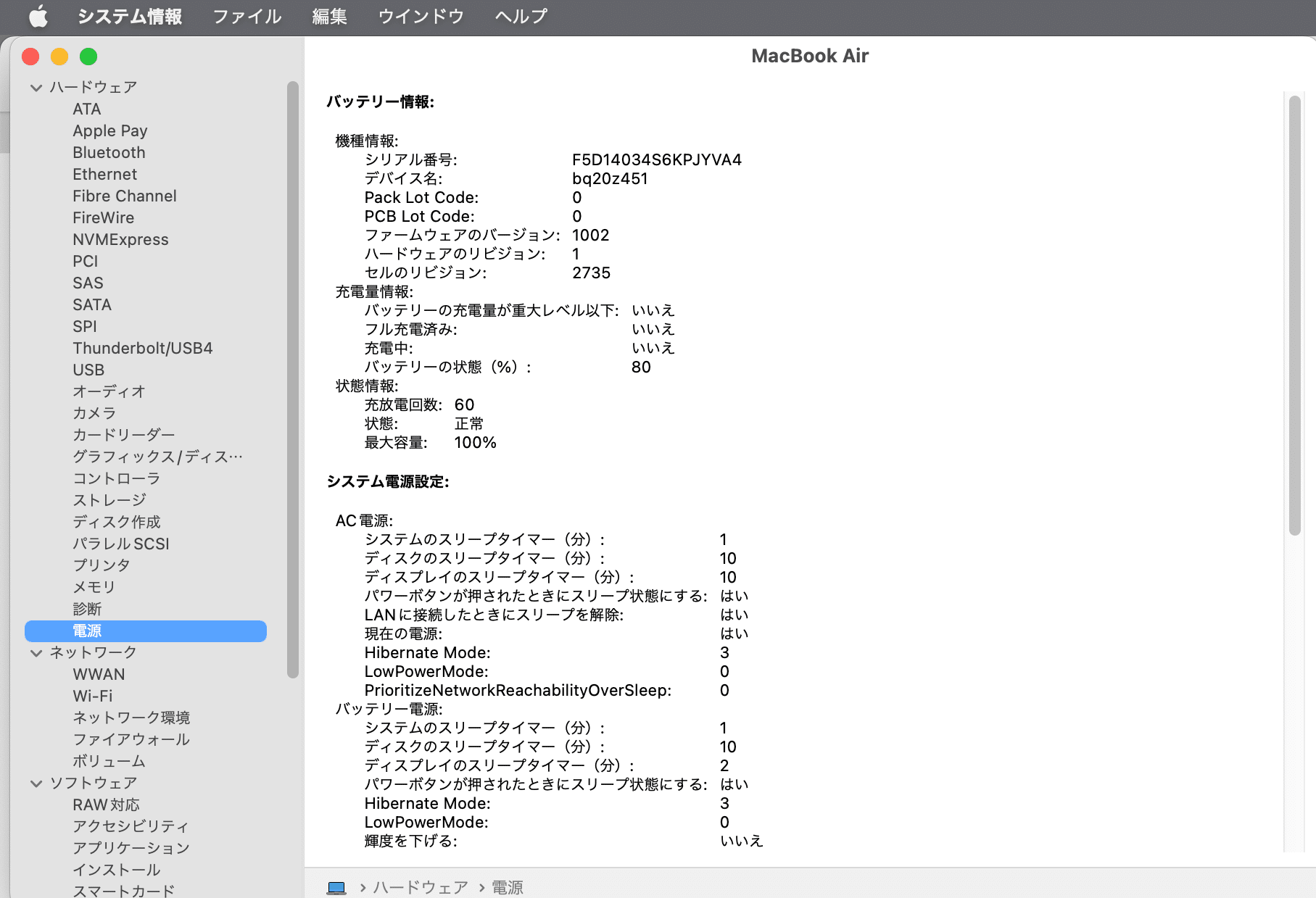1316x898 pixels.
Task: Select WWAN in the sidebar
Action: tap(99, 675)
